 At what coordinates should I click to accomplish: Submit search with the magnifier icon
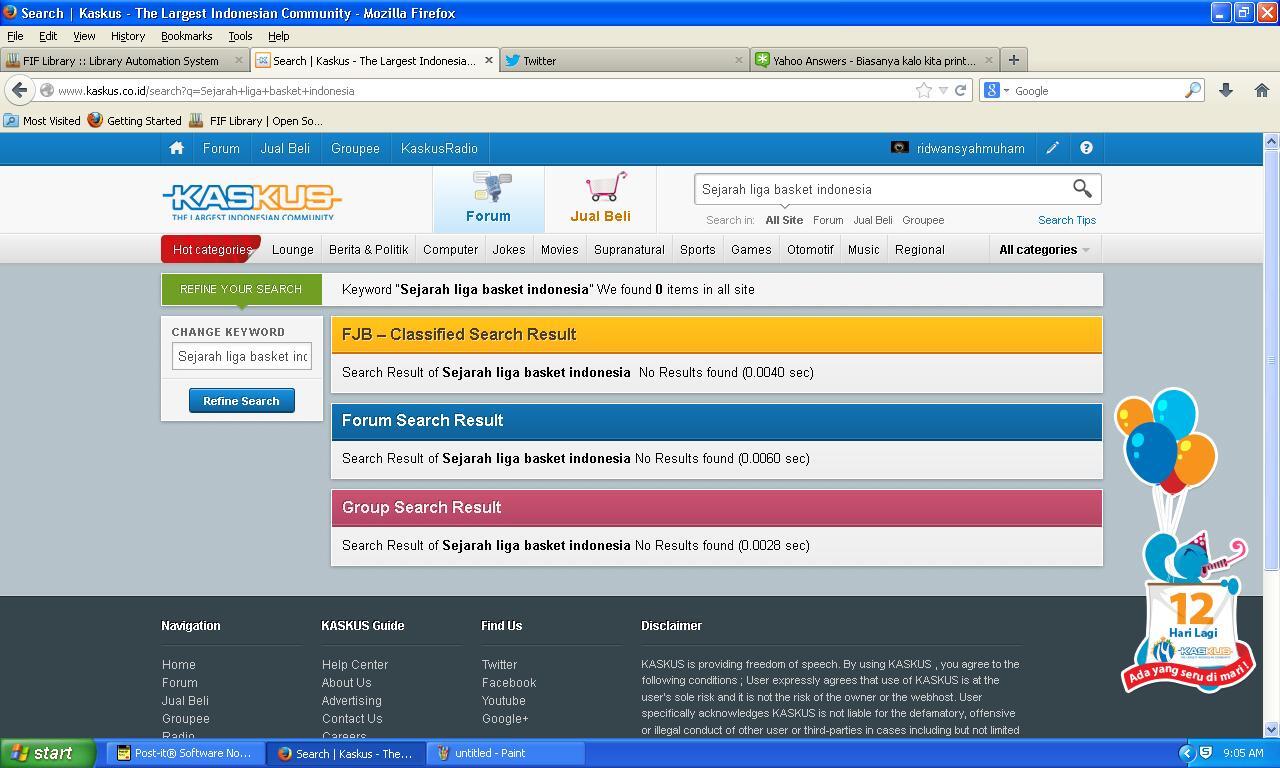point(1082,188)
